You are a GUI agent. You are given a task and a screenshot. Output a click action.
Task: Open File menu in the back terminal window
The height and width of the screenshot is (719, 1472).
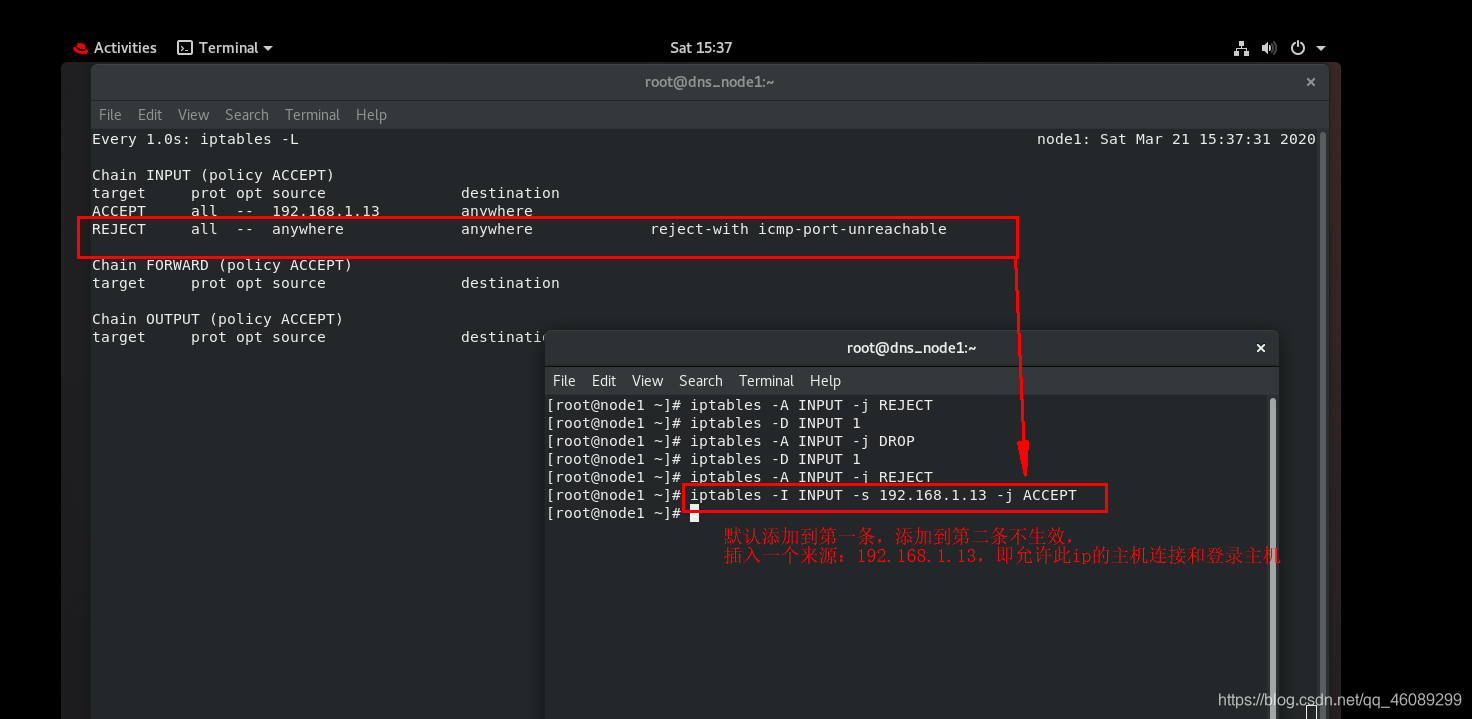click(110, 115)
